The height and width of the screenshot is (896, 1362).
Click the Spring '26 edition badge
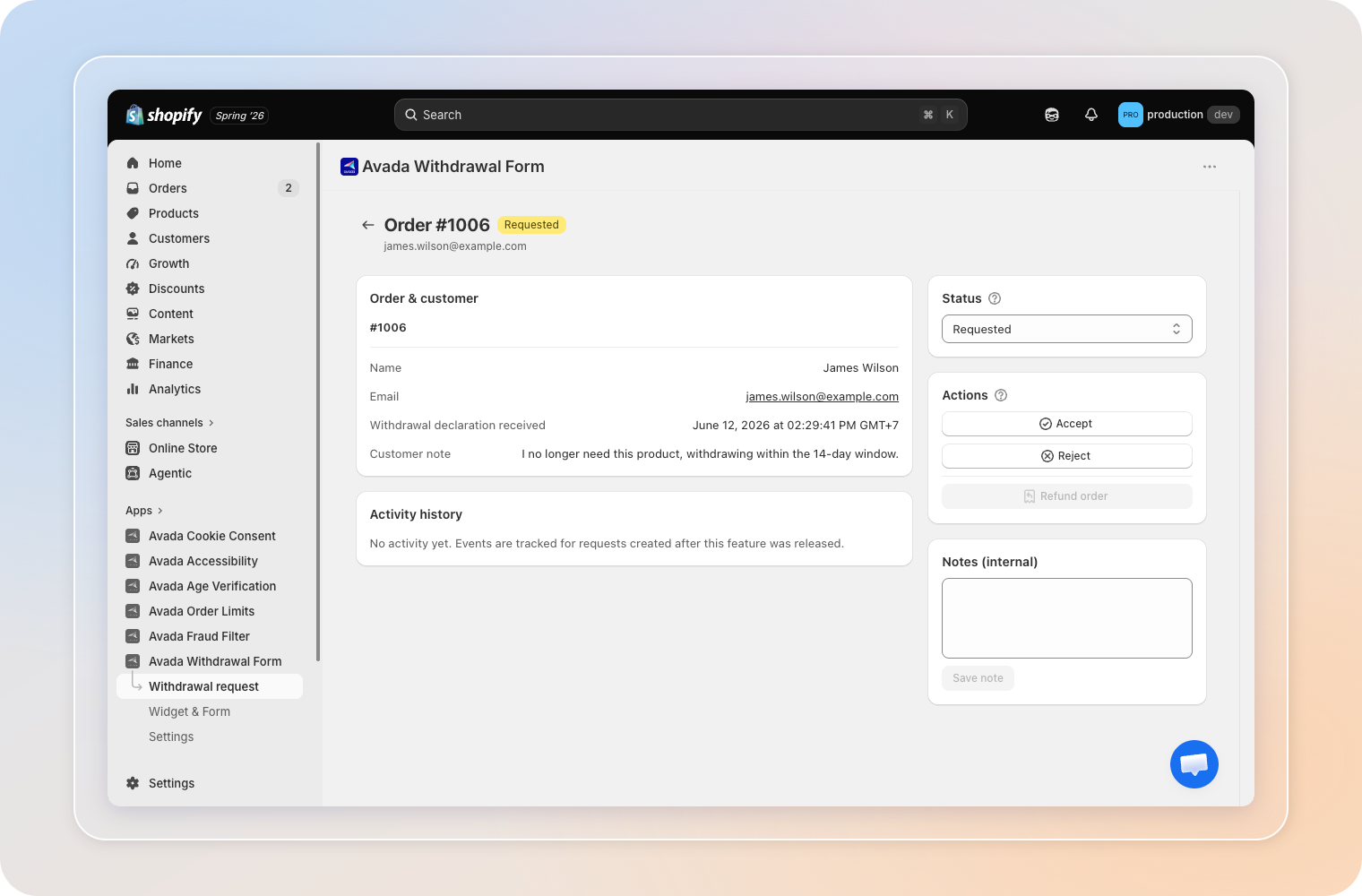[240, 116]
